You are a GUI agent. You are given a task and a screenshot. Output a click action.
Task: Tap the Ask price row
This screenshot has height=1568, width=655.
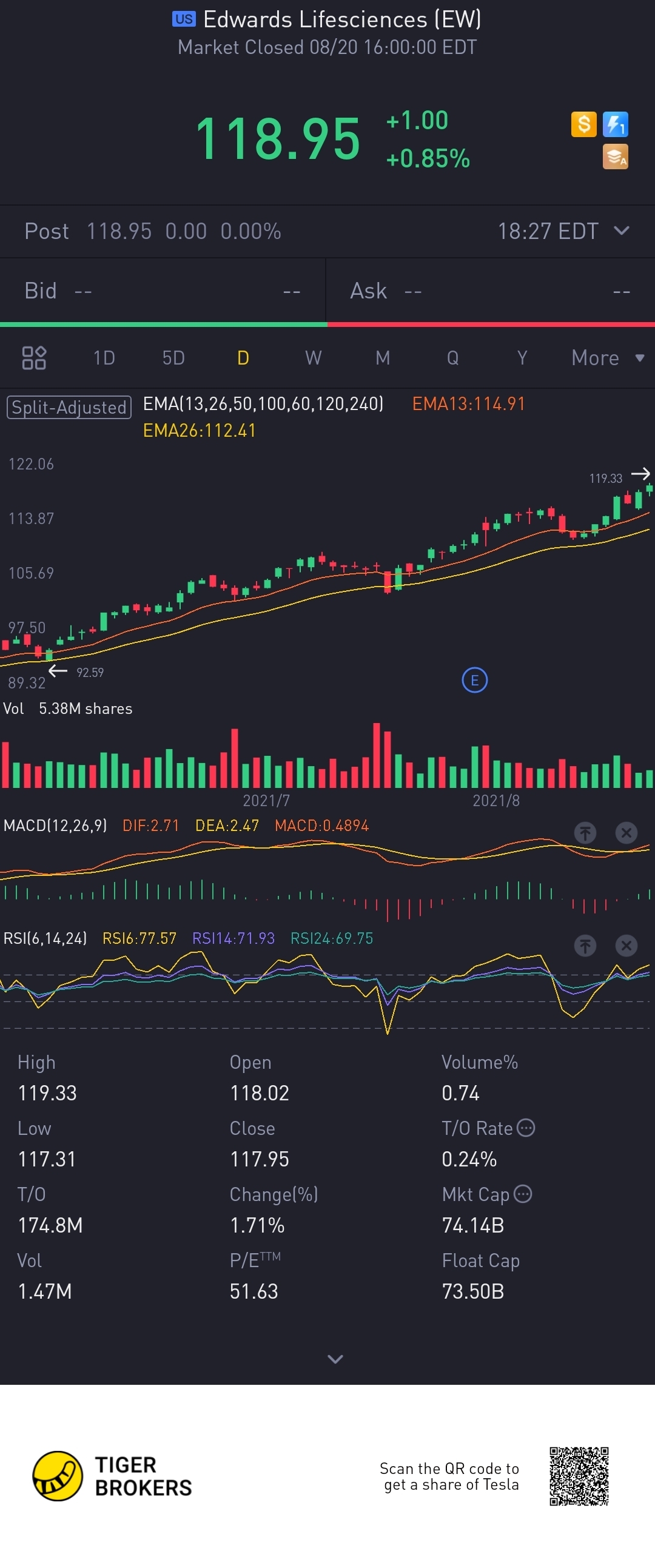491,291
